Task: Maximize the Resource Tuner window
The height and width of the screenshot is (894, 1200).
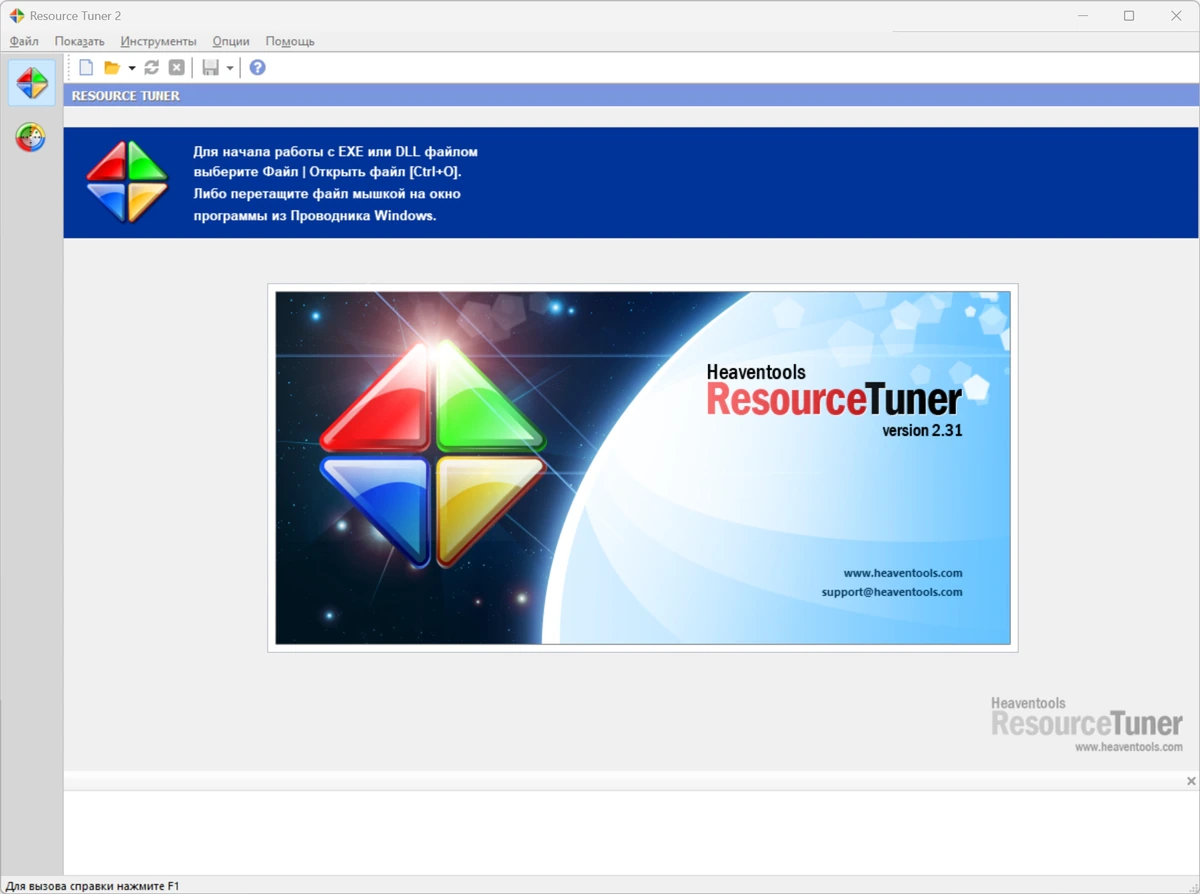Action: pyautogui.click(x=1129, y=16)
